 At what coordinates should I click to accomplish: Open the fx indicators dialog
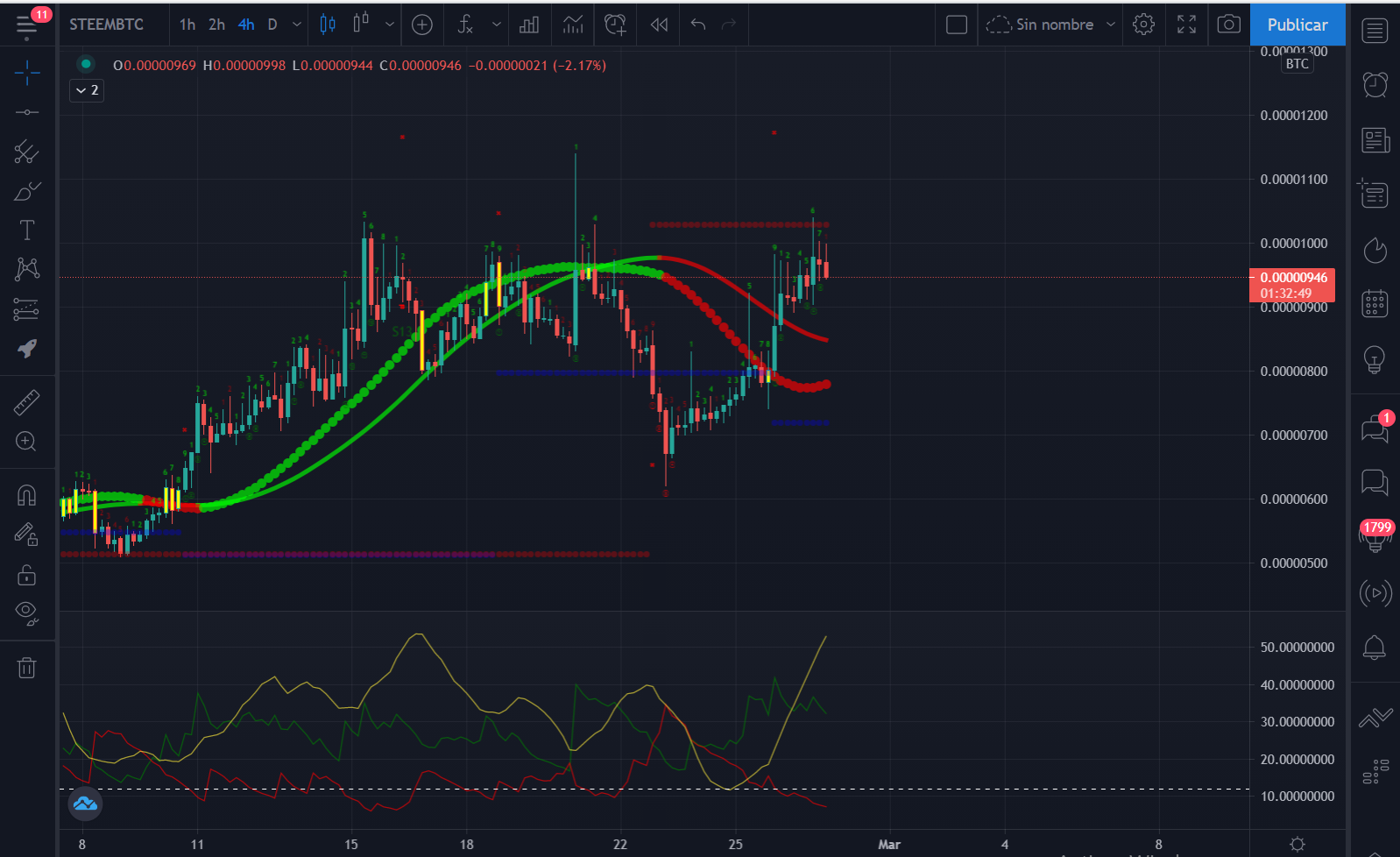pyautogui.click(x=465, y=25)
